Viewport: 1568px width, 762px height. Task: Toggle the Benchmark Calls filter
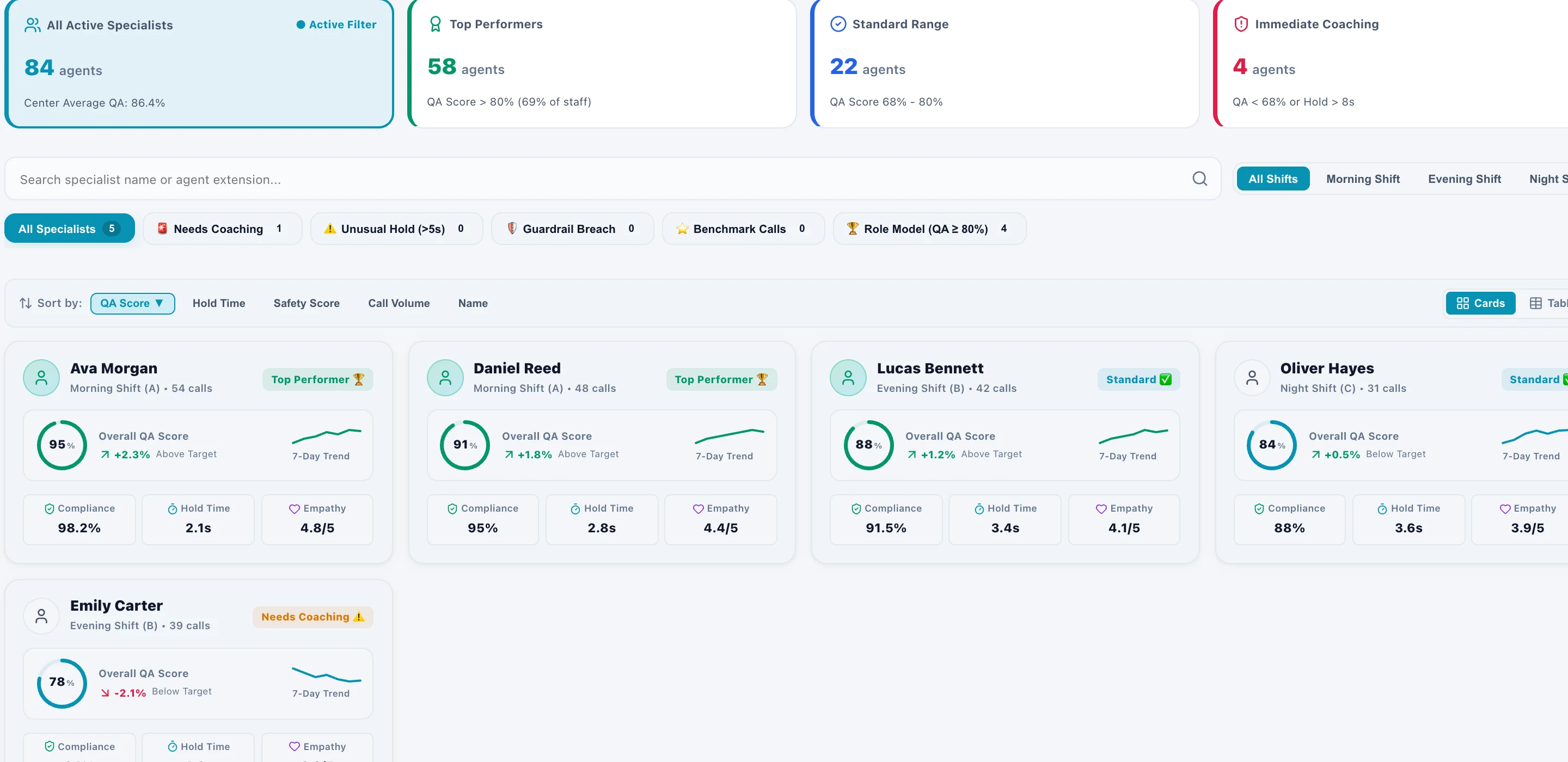(x=743, y=229)
